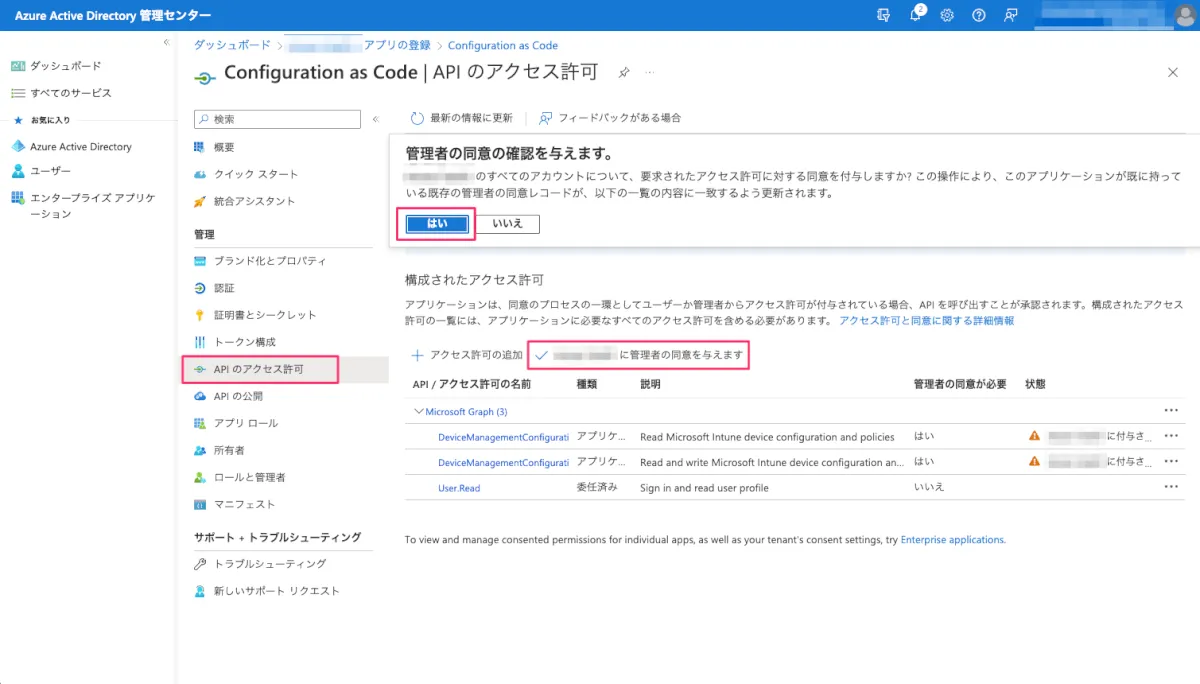Image resolution: width=1200 pixels, height=684 pixels.
Task: Collapse the Microsoft Graph (3) permission group
Action: pos(418,412)
